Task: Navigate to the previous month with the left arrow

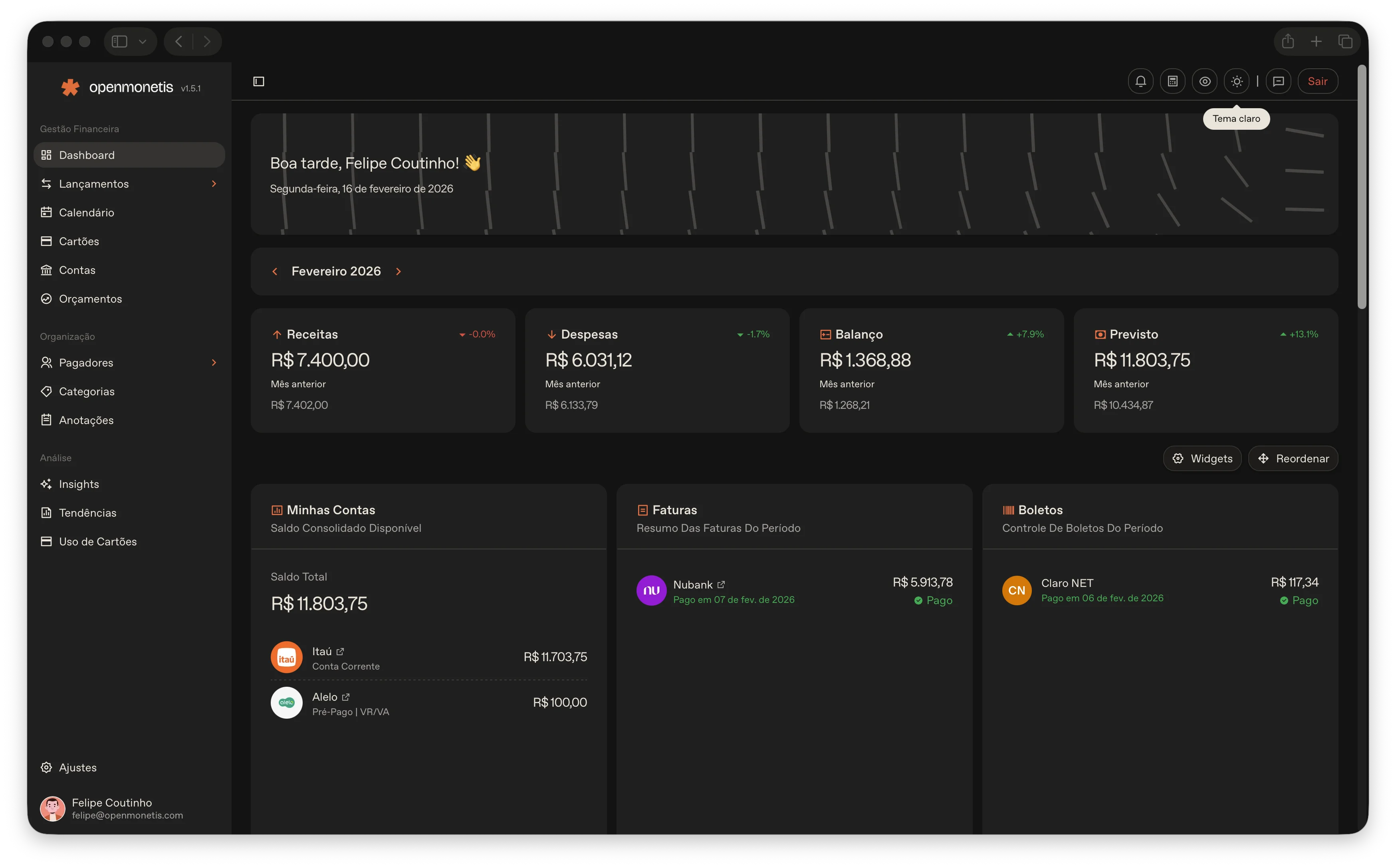Action: (275, 271)
